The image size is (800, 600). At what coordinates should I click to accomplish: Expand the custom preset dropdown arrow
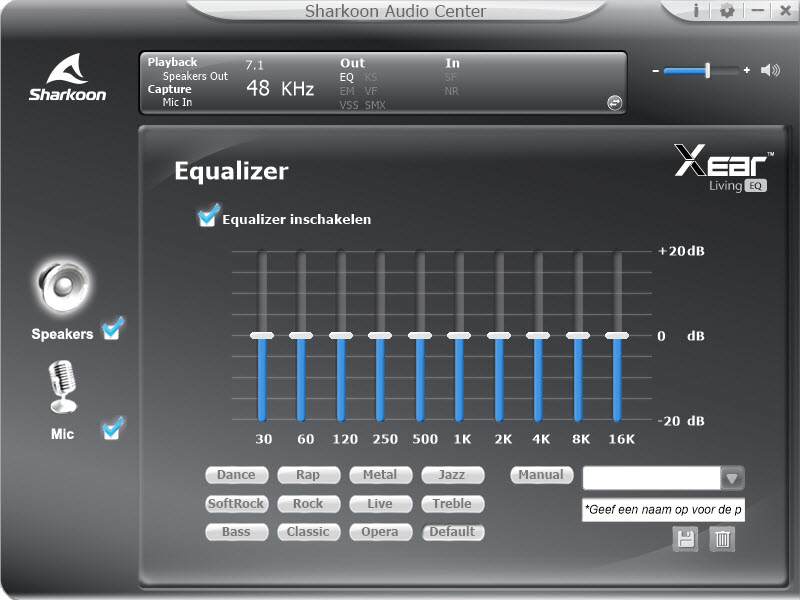(x=733, y=478)
